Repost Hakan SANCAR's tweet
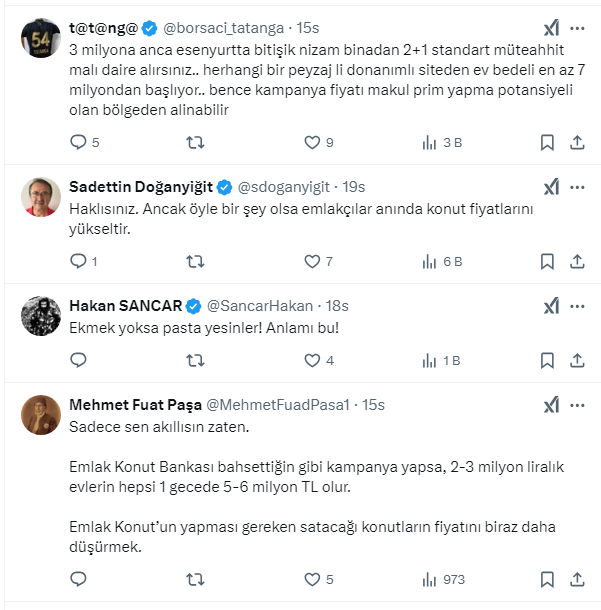Screen dimensions: 601x610 [x=196, y=360]
